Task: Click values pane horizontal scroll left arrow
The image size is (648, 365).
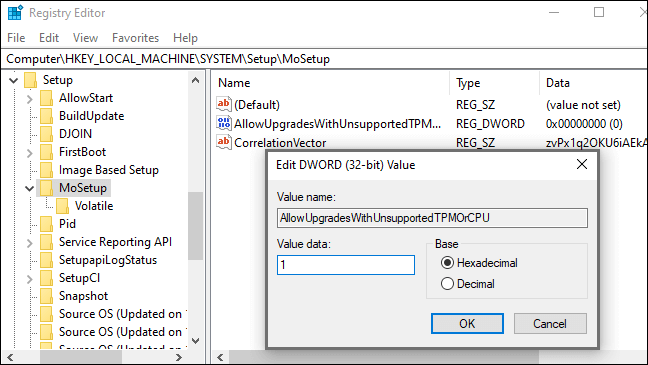Action: coord(220,357)
